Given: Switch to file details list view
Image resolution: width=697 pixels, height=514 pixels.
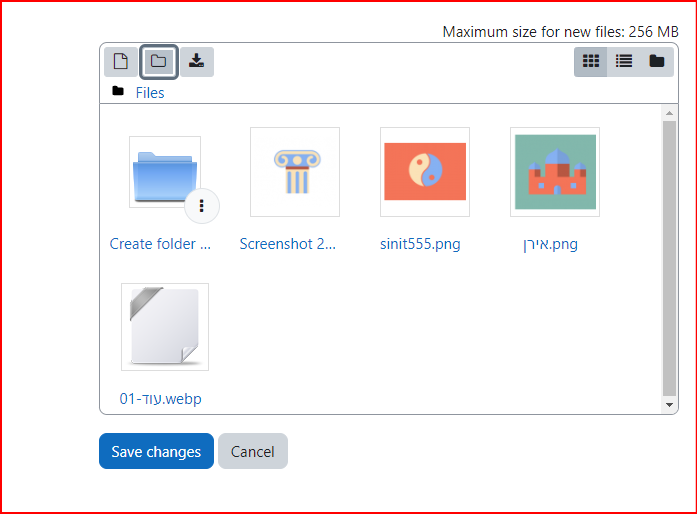Looking at the screenshot, I should tap(624, 61).
